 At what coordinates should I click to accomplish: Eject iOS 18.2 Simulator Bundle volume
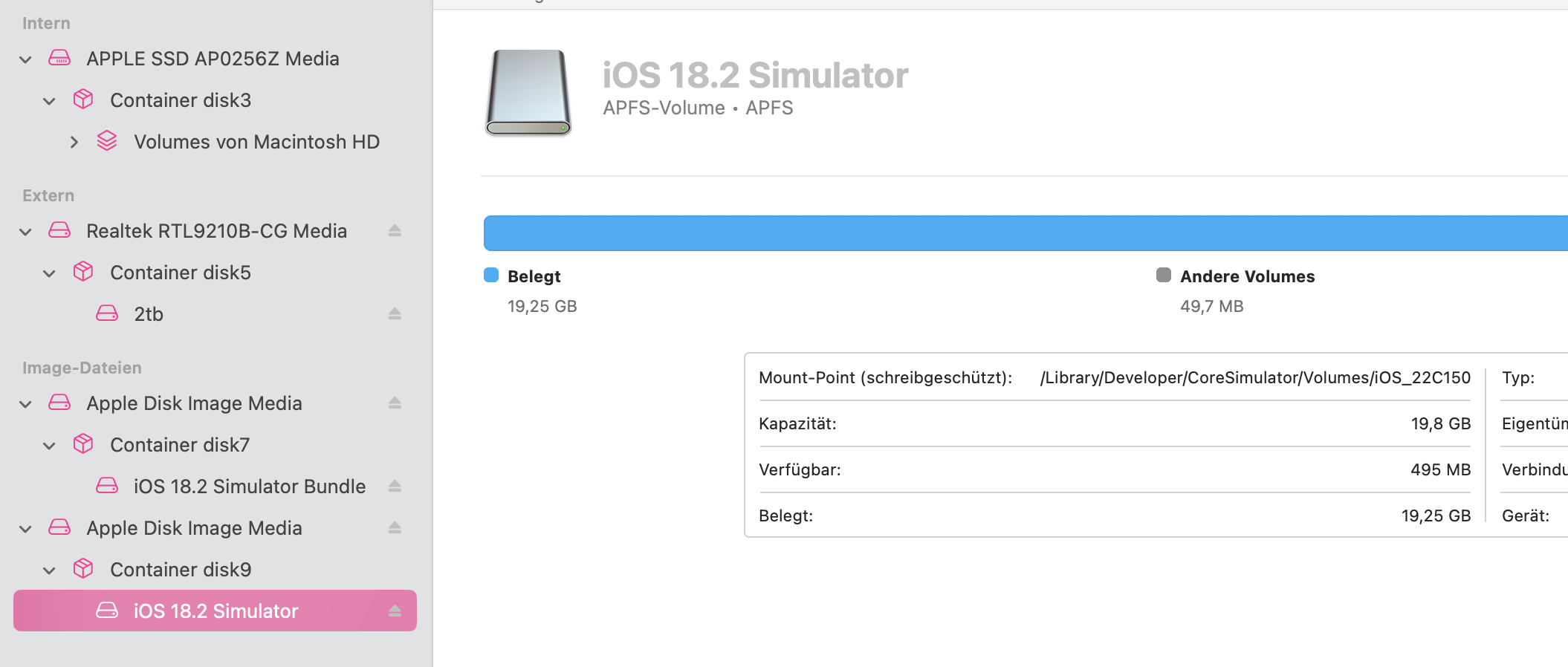tap(395, 487)
